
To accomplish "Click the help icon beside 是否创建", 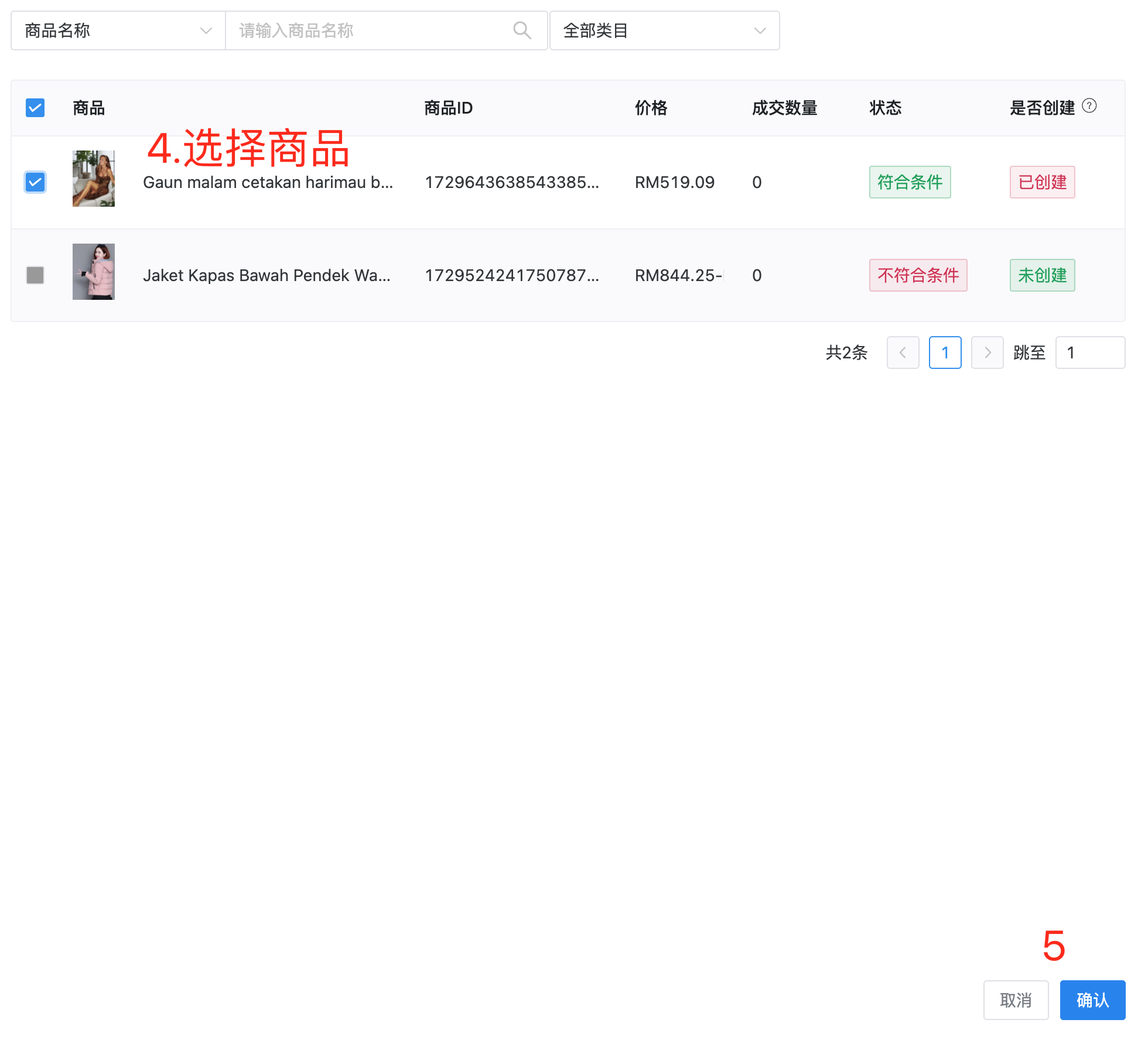I will point(1089,106).
